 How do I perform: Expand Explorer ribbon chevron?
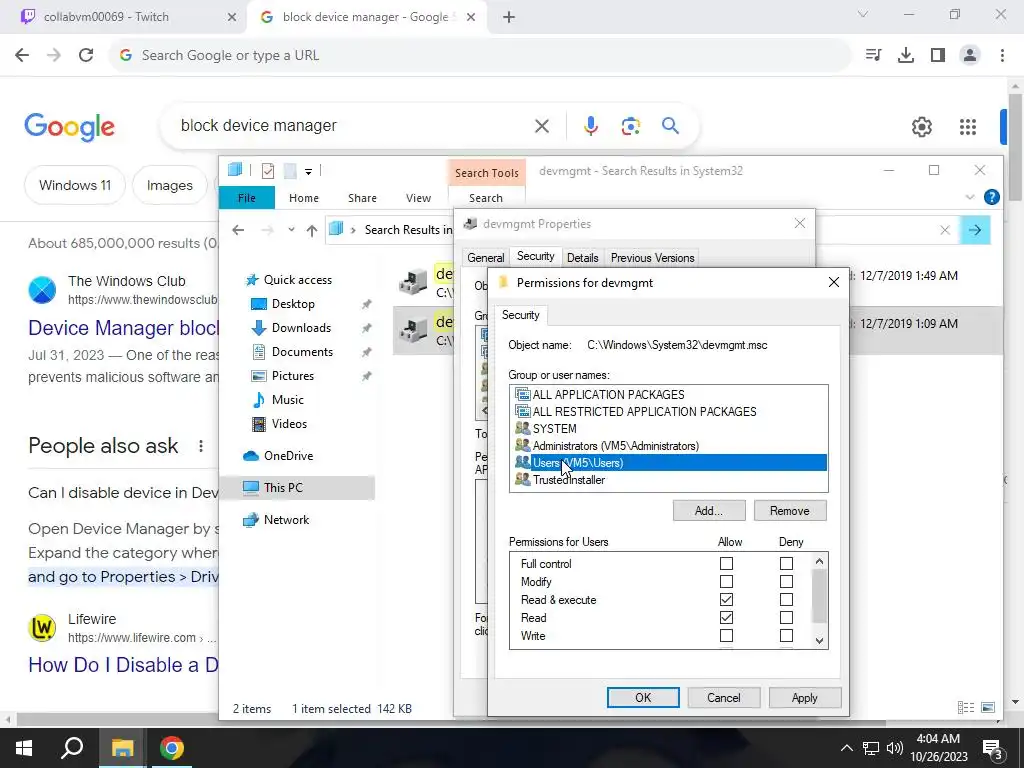click(x=970, y=197)
